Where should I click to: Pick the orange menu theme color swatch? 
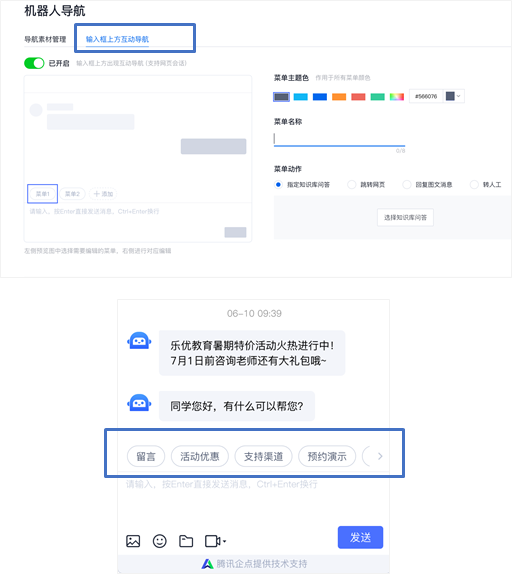[339, 97]
